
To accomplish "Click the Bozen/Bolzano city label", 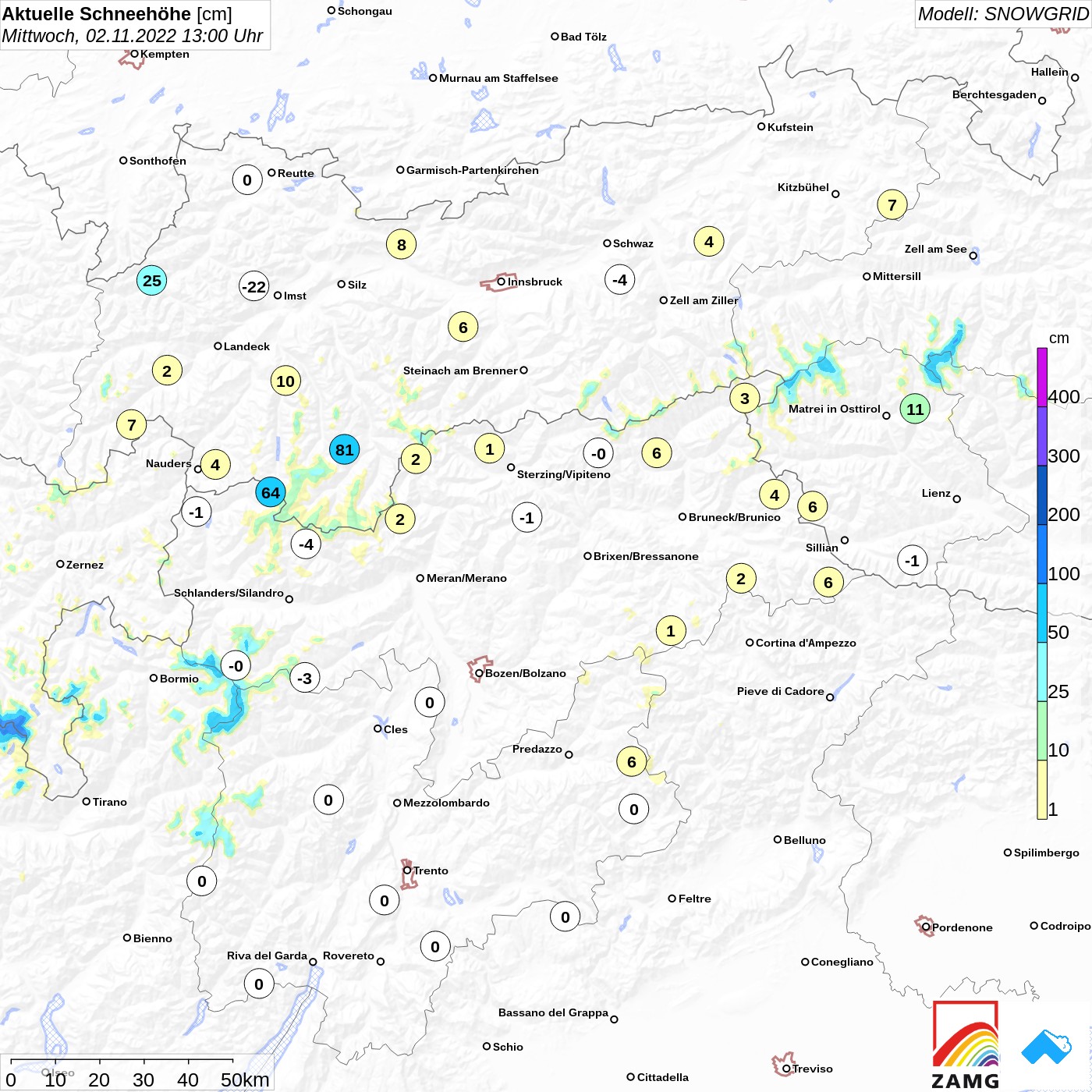I will tap(526, 673).
